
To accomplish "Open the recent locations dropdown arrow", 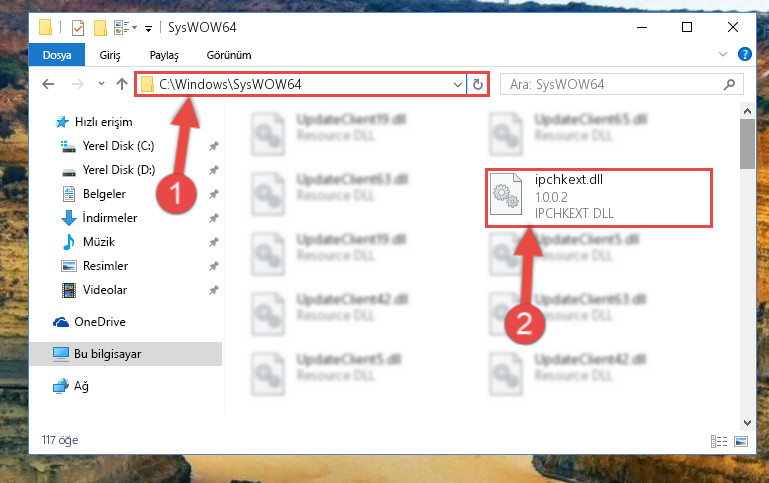I will [x=101, y=84].
